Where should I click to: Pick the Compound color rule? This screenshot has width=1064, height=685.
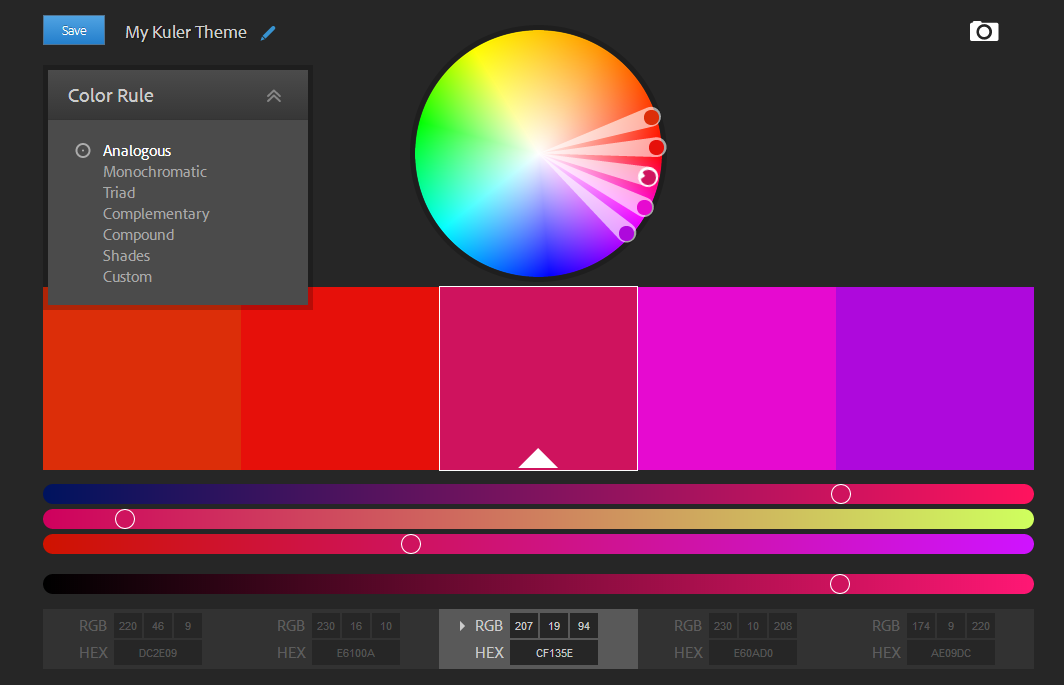pos(138,235)
